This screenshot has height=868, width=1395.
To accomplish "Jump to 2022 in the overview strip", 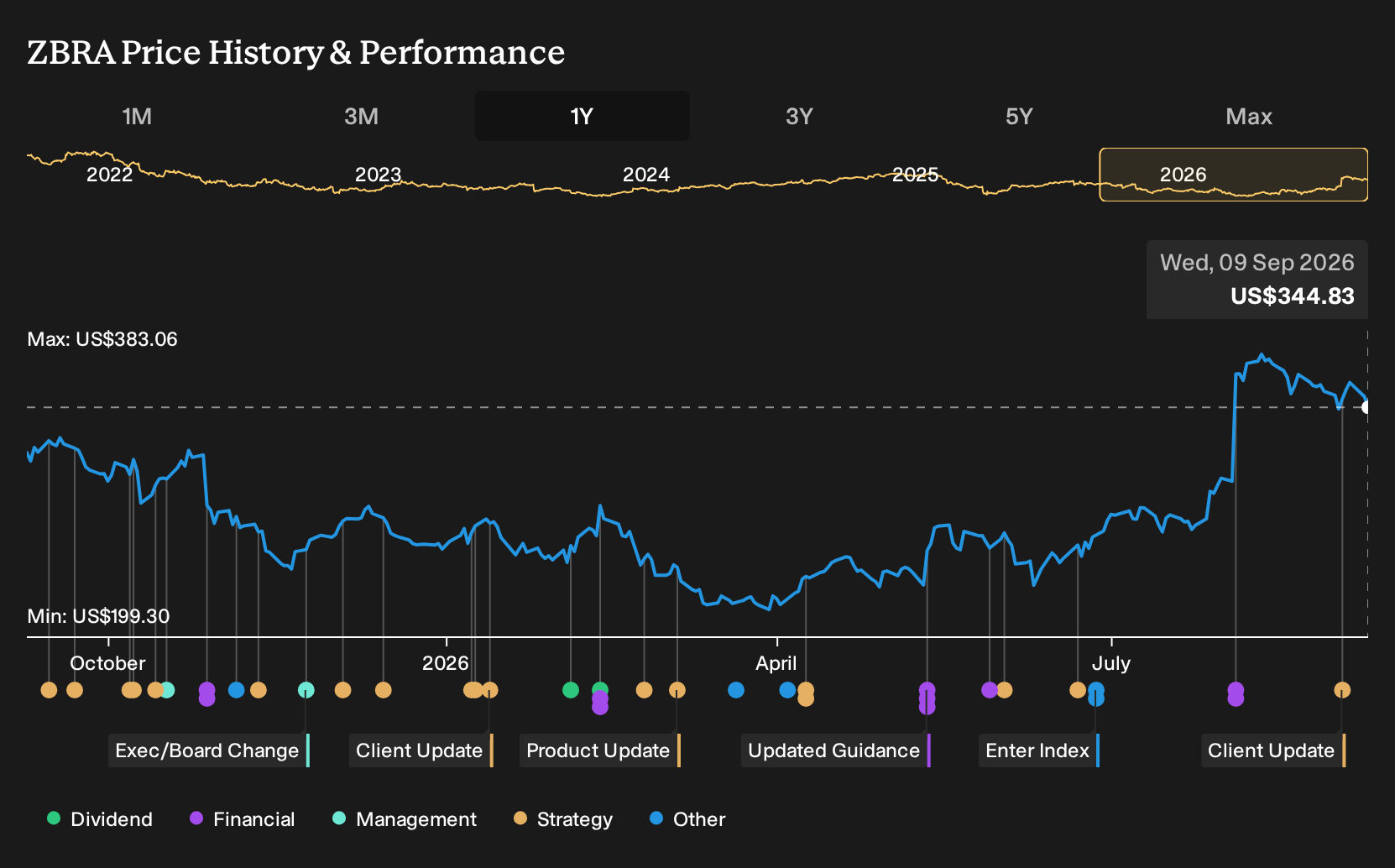I will 110,175.
